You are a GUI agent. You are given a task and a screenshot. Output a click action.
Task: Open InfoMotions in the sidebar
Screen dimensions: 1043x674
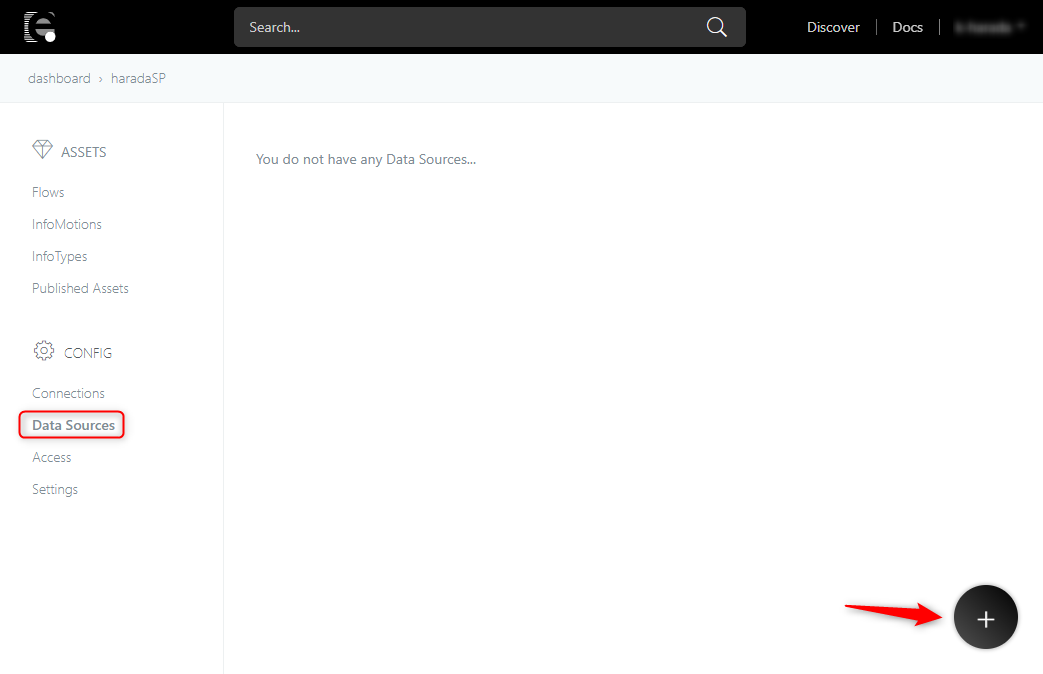click(x=67, y=224)
